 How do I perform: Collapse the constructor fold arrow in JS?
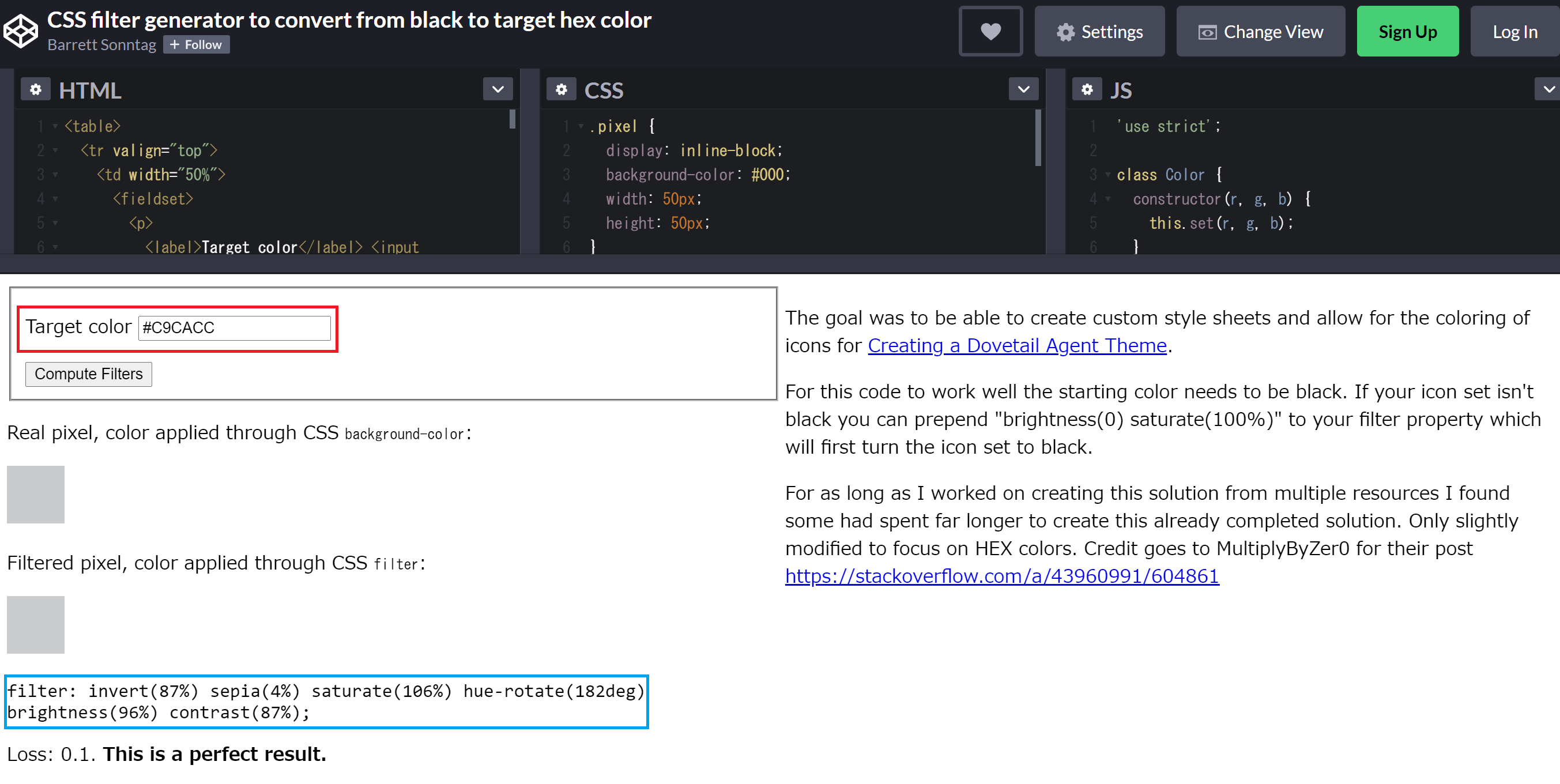[1107, 199]
